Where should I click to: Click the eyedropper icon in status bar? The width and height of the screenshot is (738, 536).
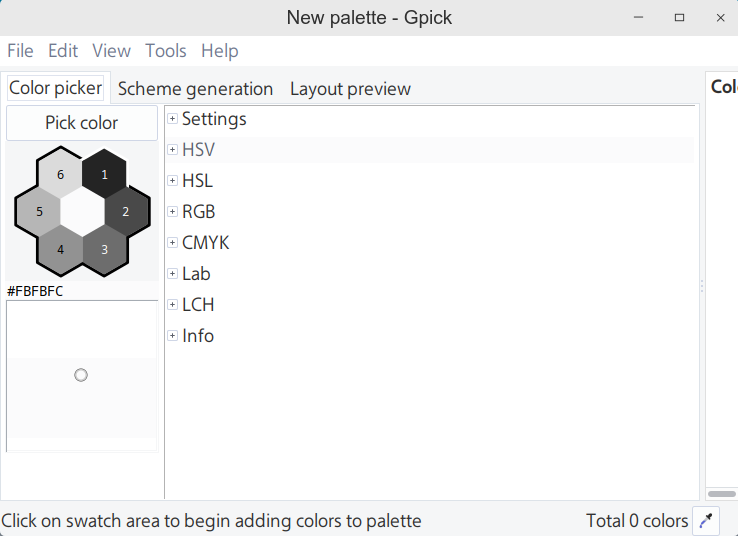point(706,520)
